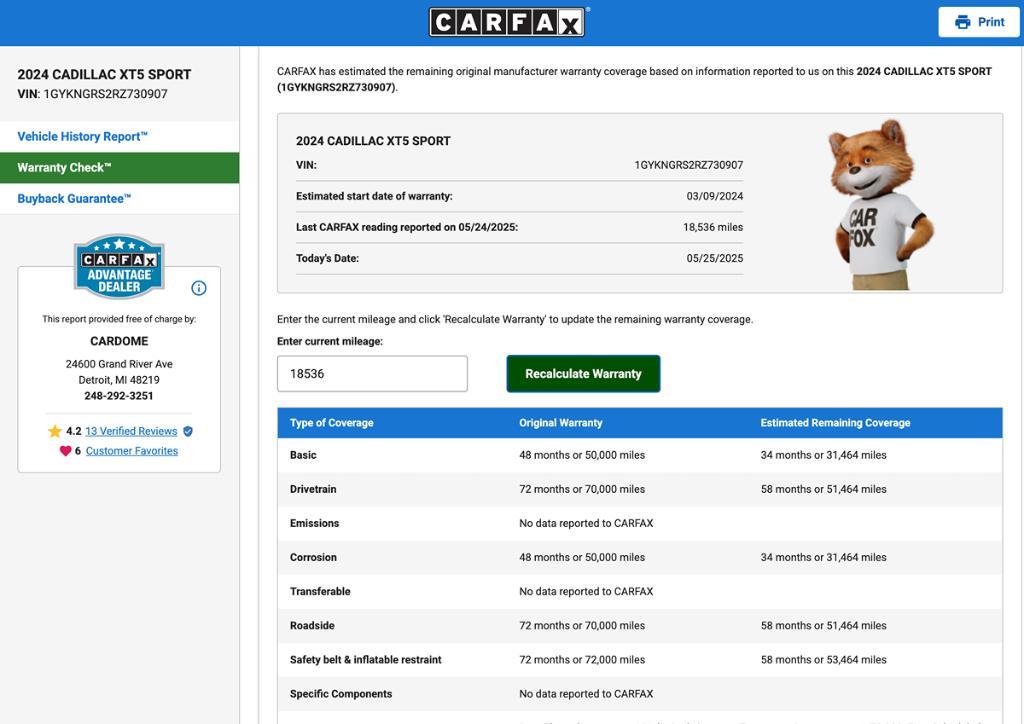Select the Roadside coverage row label
1024x724 pixels.
pyautogui.click(x=312, y=625)
